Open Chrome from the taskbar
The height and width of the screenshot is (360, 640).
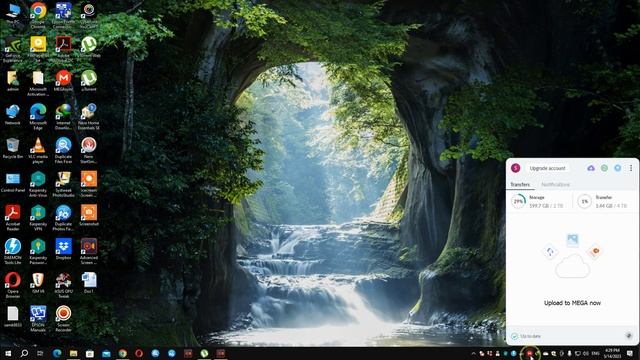[122, 353]
